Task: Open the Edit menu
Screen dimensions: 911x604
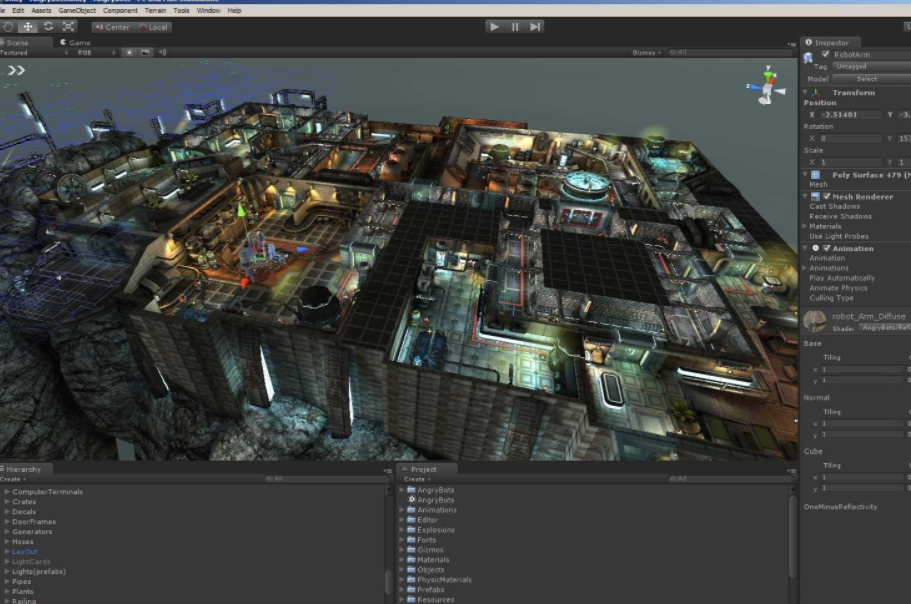Action: [18, 10]
